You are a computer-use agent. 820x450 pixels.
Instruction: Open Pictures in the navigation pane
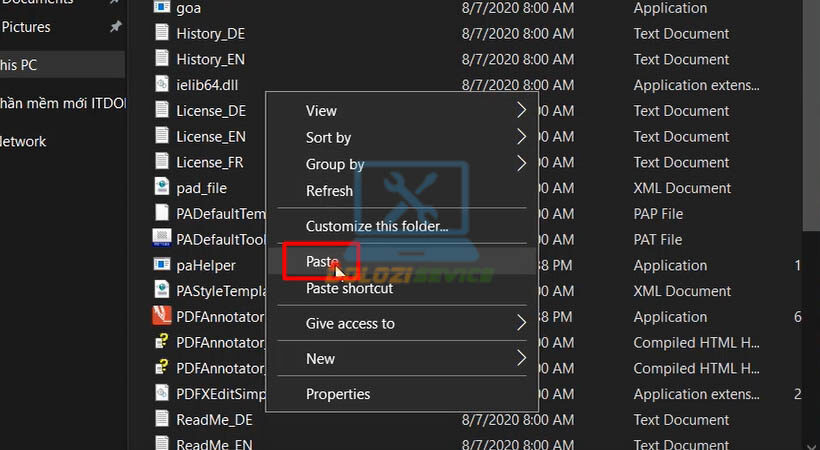pos(26,27)
